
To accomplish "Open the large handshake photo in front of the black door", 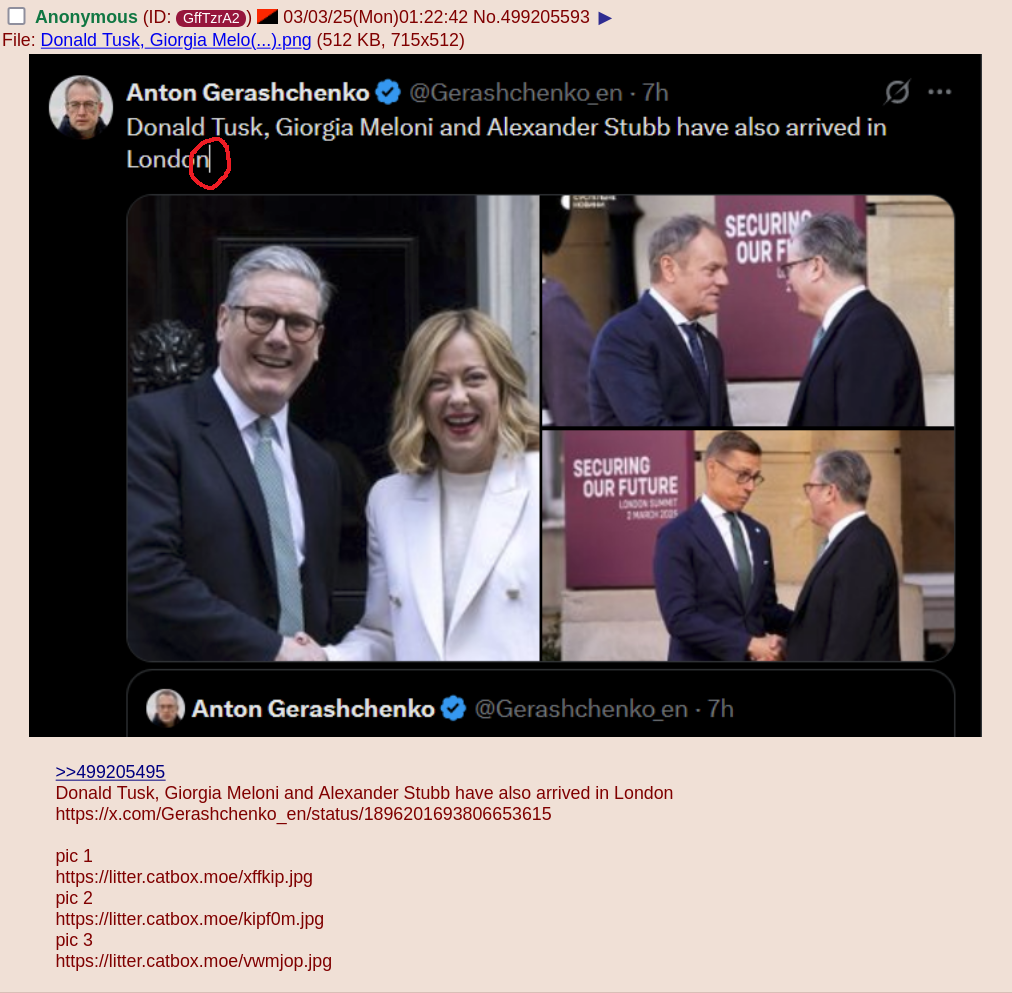I will click(x=333, y=428).
